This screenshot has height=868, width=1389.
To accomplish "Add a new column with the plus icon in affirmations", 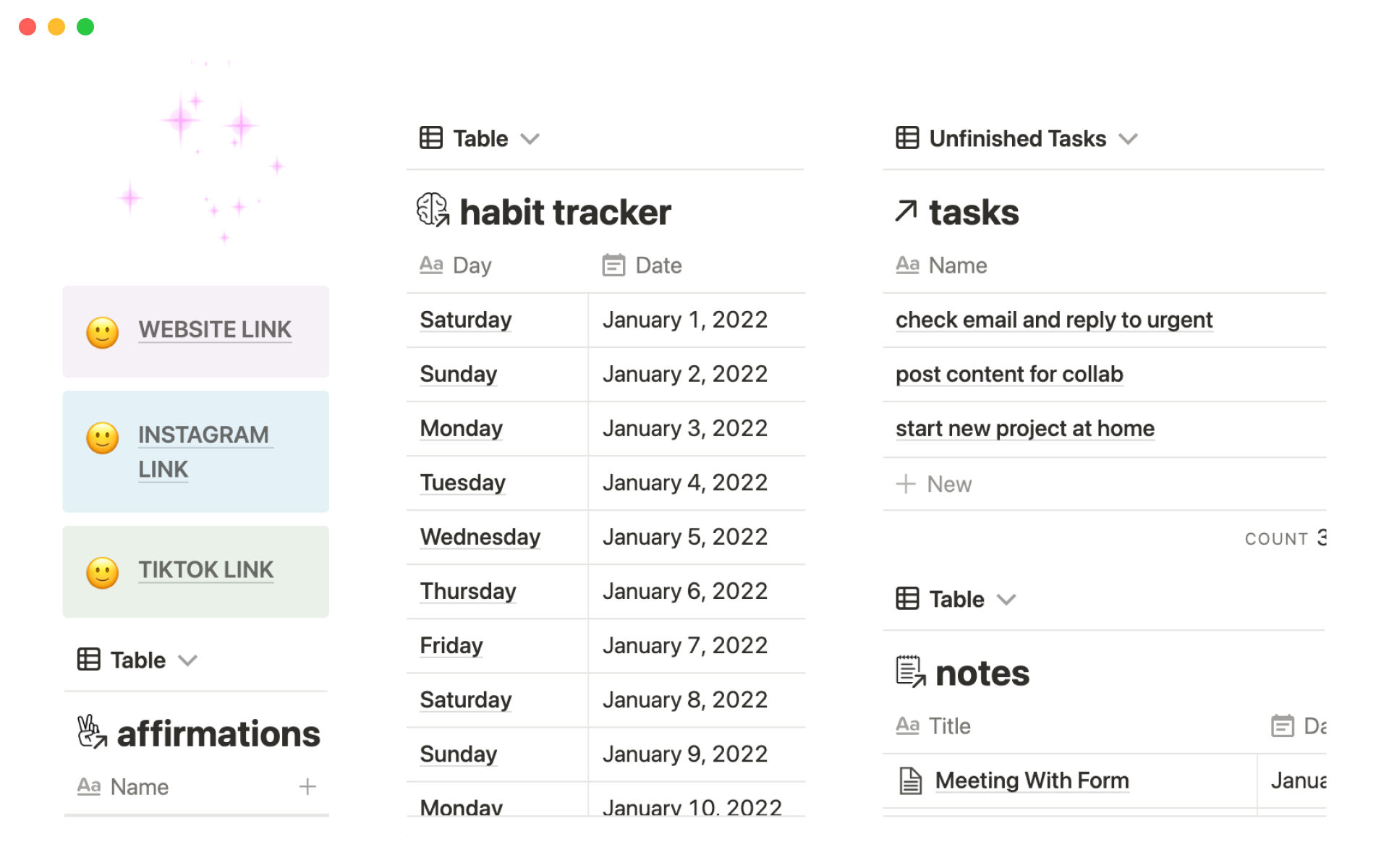I will click(307, 787).
